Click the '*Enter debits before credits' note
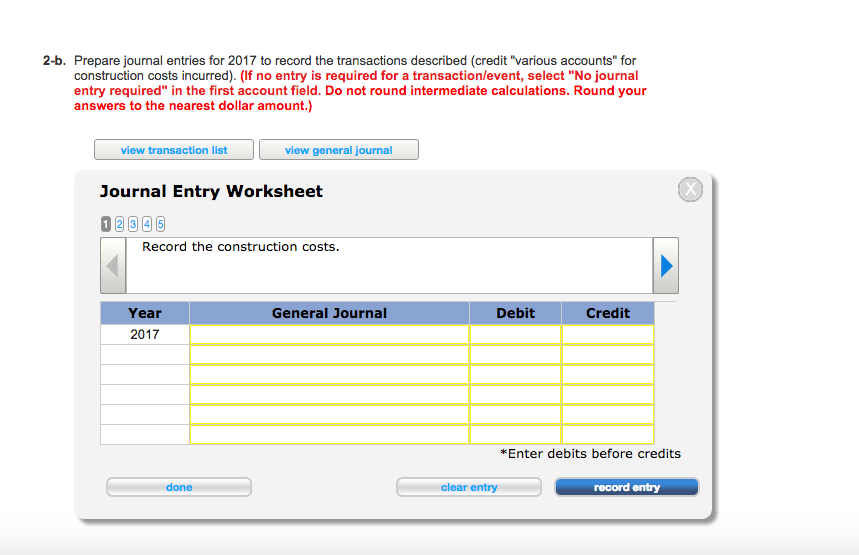Screen dimensions: 859x555 [x=590, y=454]
